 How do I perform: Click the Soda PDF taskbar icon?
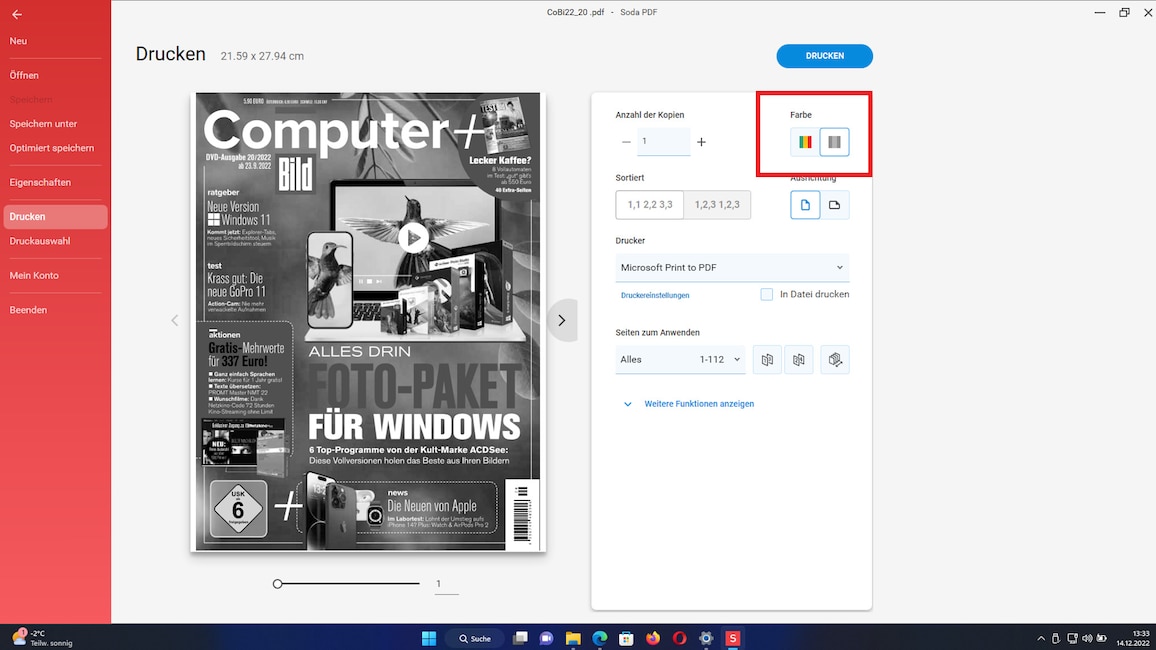pyautogui.click(x=732, y=638)
